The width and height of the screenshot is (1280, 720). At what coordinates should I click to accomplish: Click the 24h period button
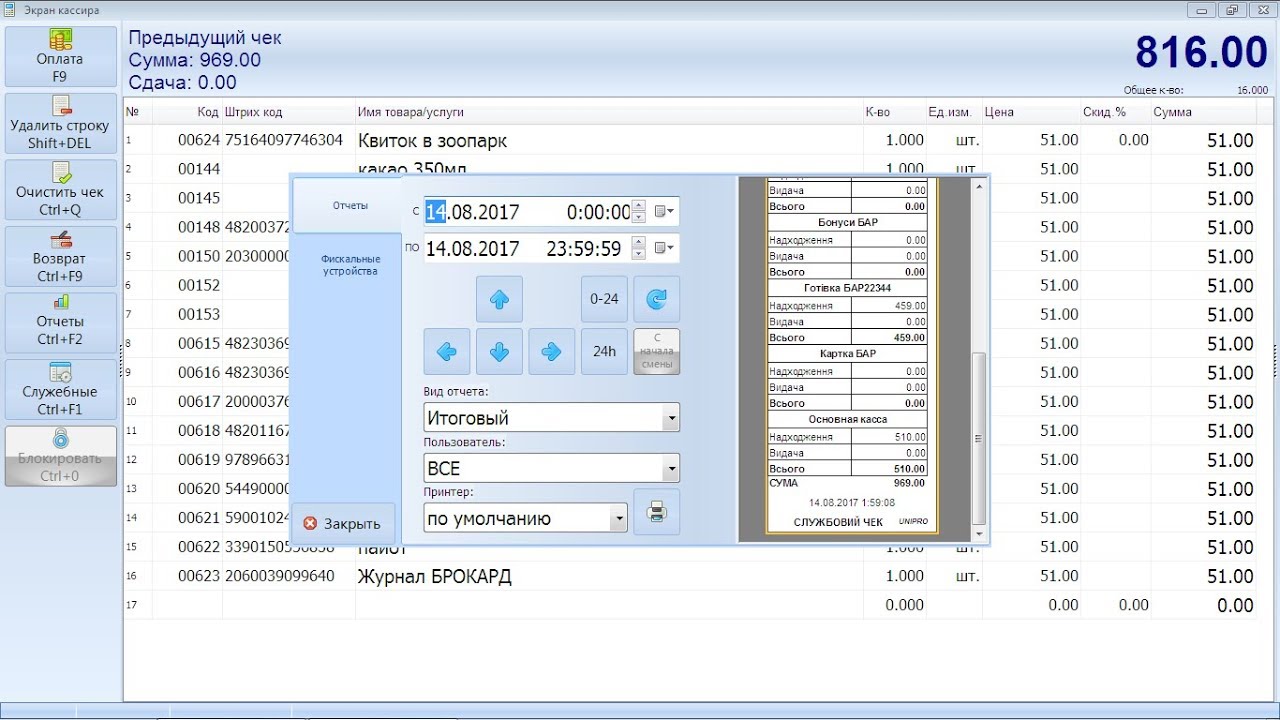(x=604, y=351)
